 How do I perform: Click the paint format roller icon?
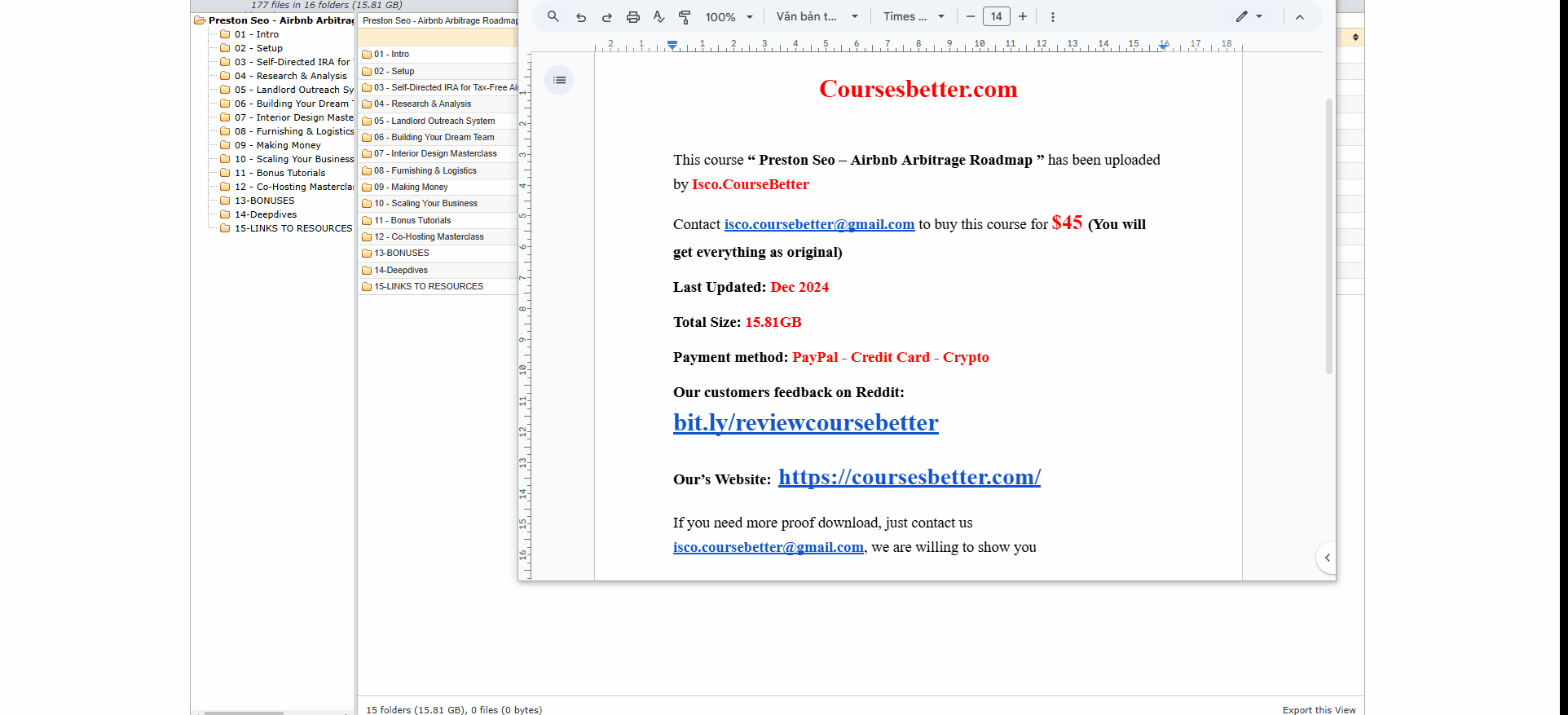685,17
